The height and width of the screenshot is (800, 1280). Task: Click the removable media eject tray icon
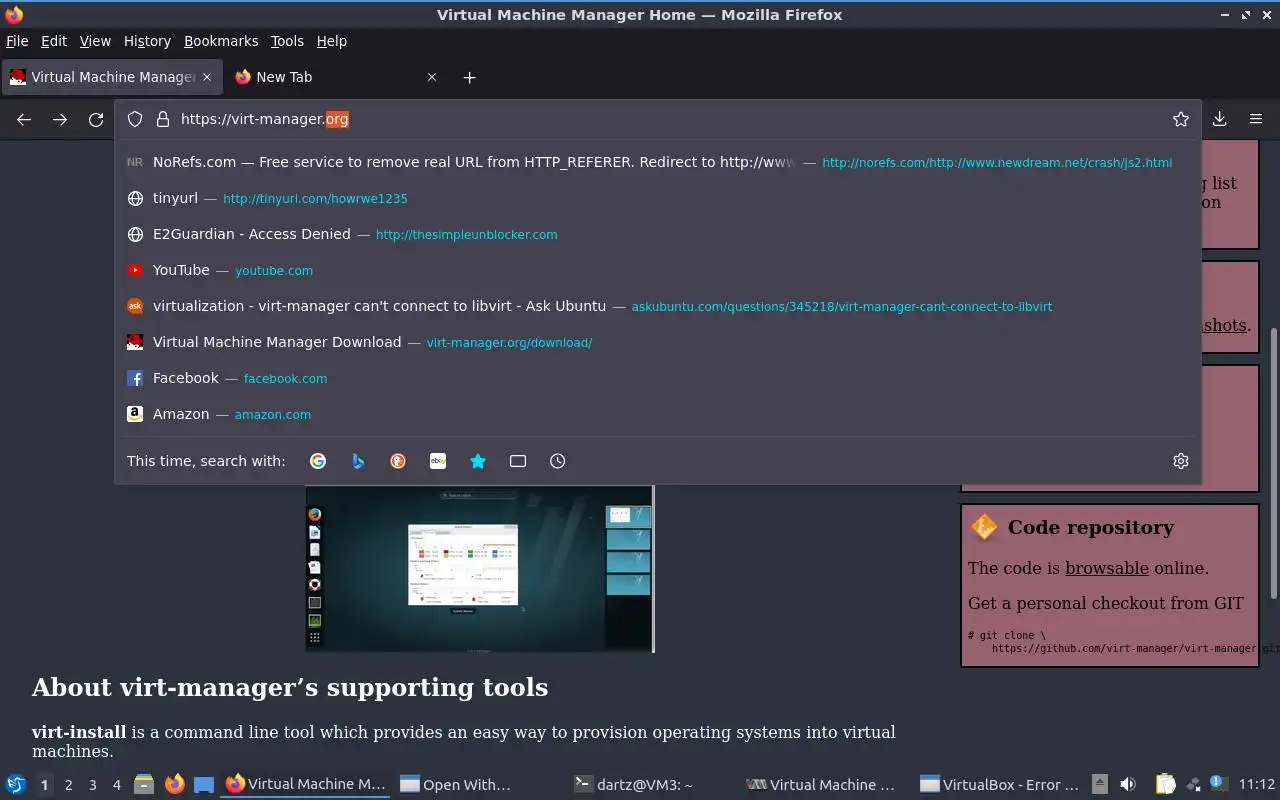pyautogui.click(x=1100, y=784)
